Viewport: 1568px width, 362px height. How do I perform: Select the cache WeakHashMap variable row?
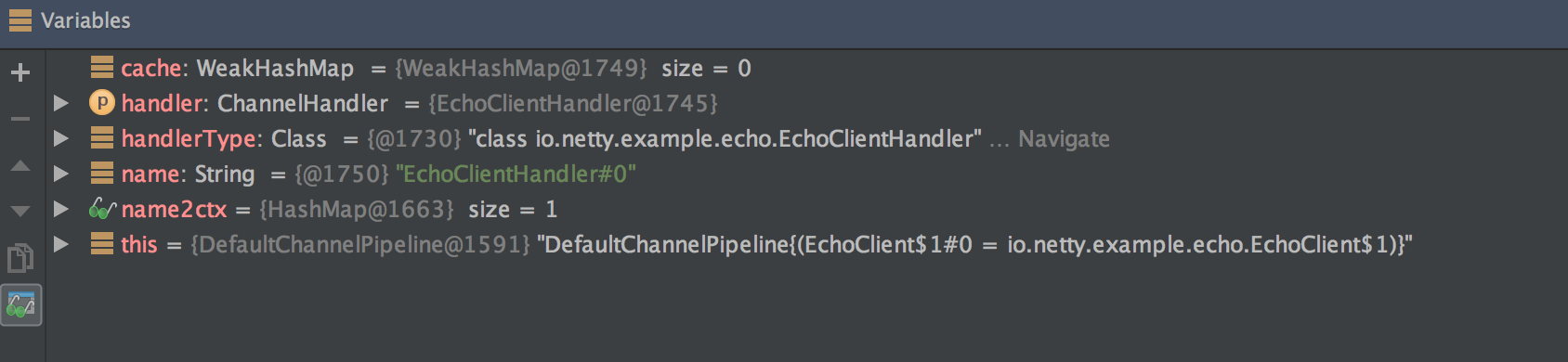point(806,68)
